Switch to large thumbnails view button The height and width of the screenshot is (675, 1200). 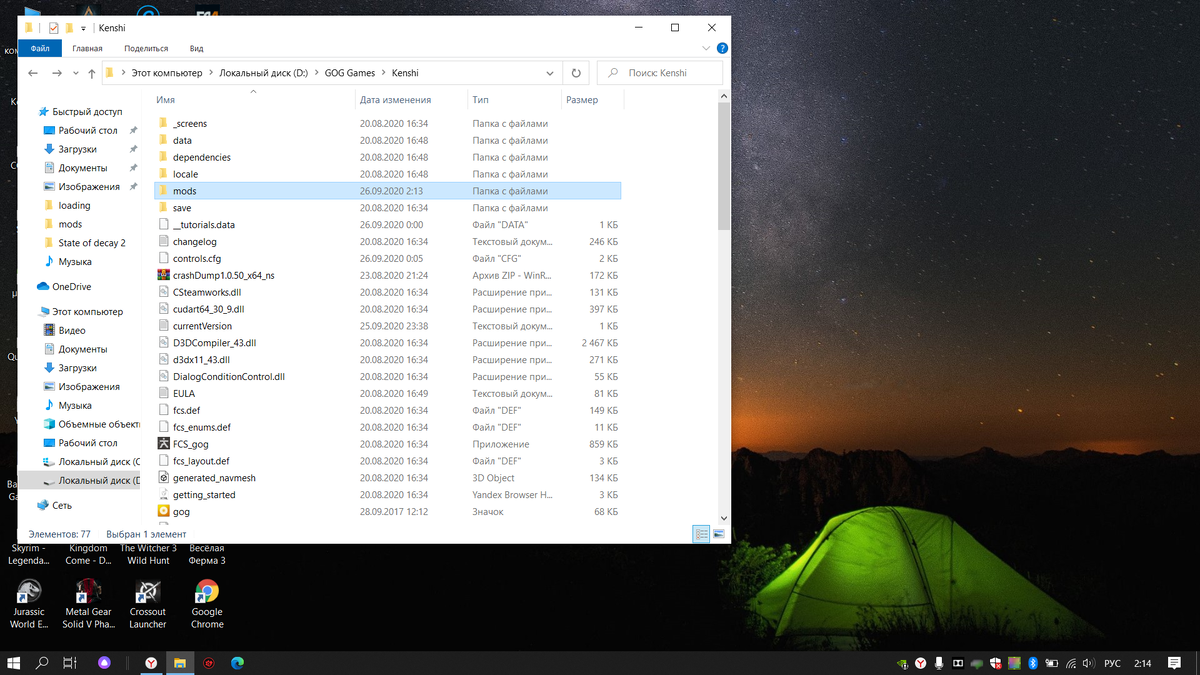tap(719, 535)
